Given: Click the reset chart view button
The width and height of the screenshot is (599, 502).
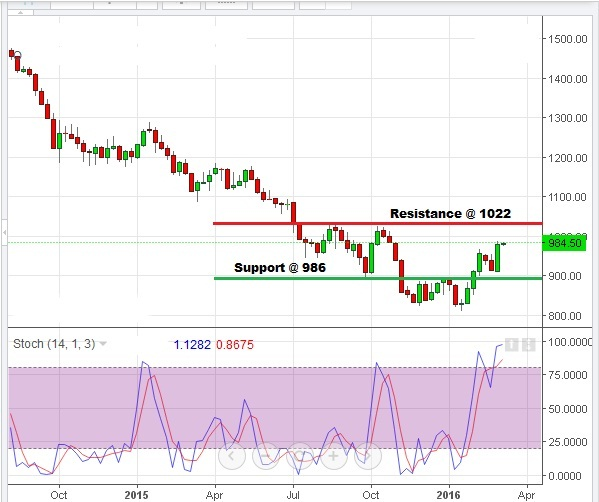Looking at the screenshot, I should click(300, 456).
